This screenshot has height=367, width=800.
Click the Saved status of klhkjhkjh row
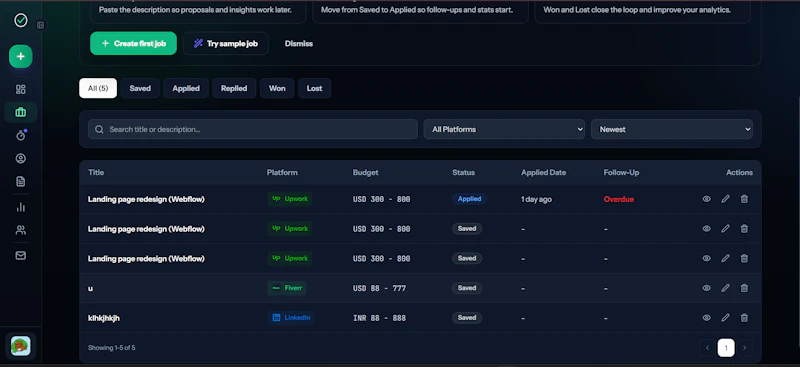pos(467,317)
